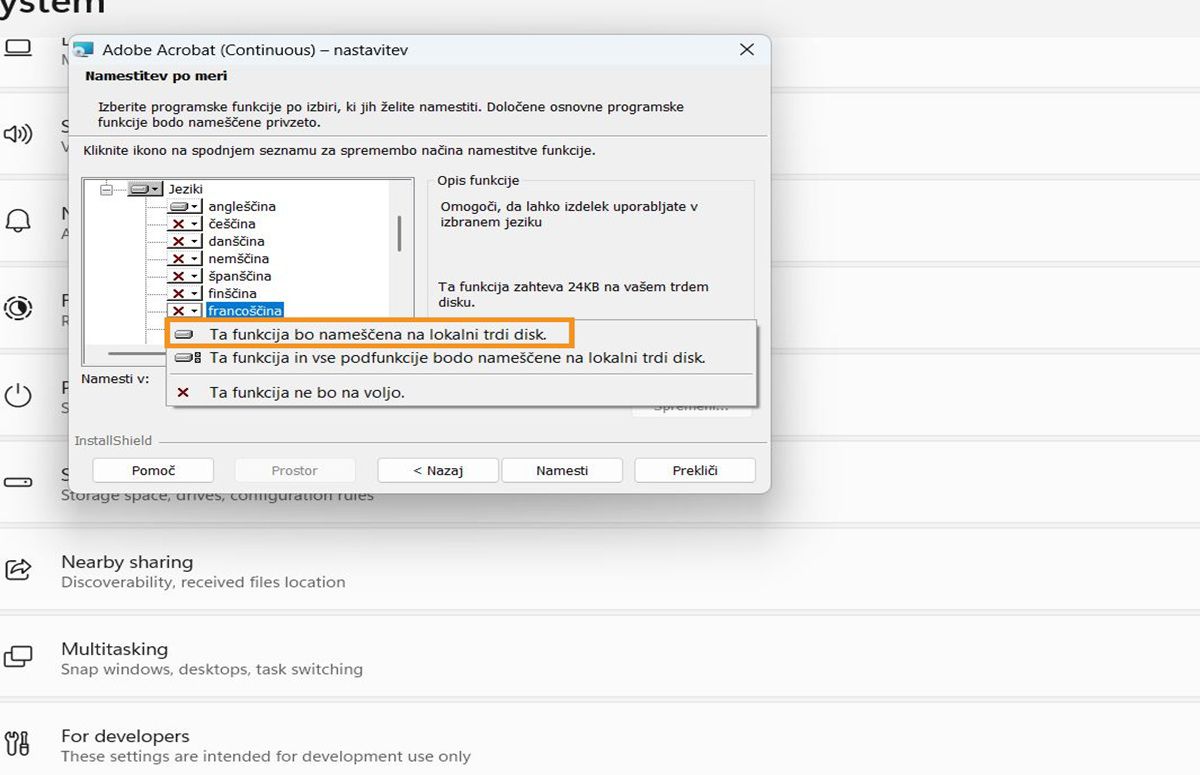Collapse the Jeziki tree node
The width and height of the screenshot is (1200, 775).
coord(107,189)
